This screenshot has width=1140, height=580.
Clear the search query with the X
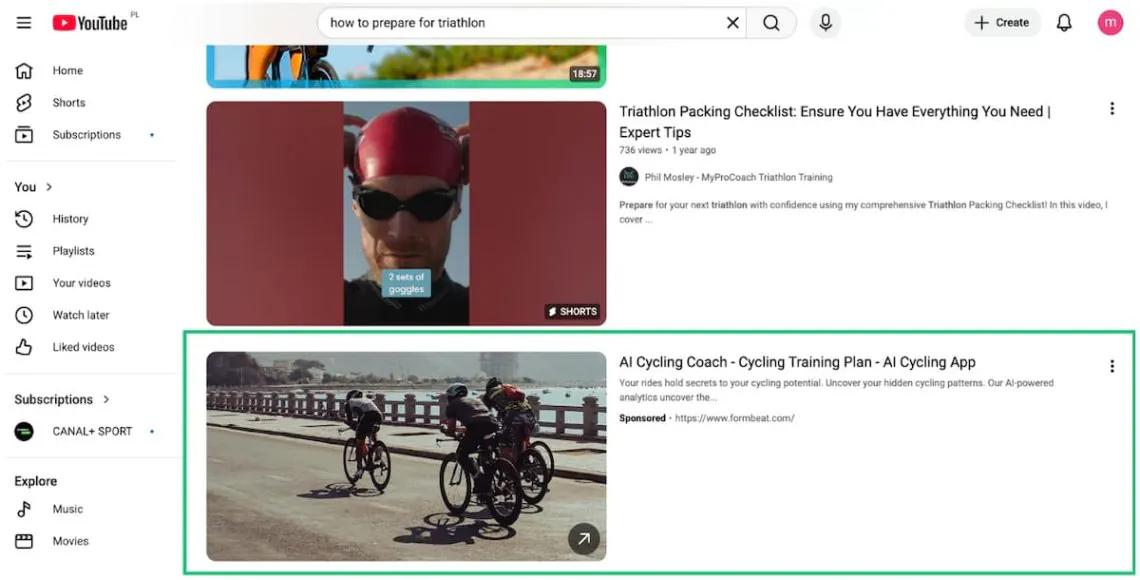pyautogui.click(x=732, y=22)
